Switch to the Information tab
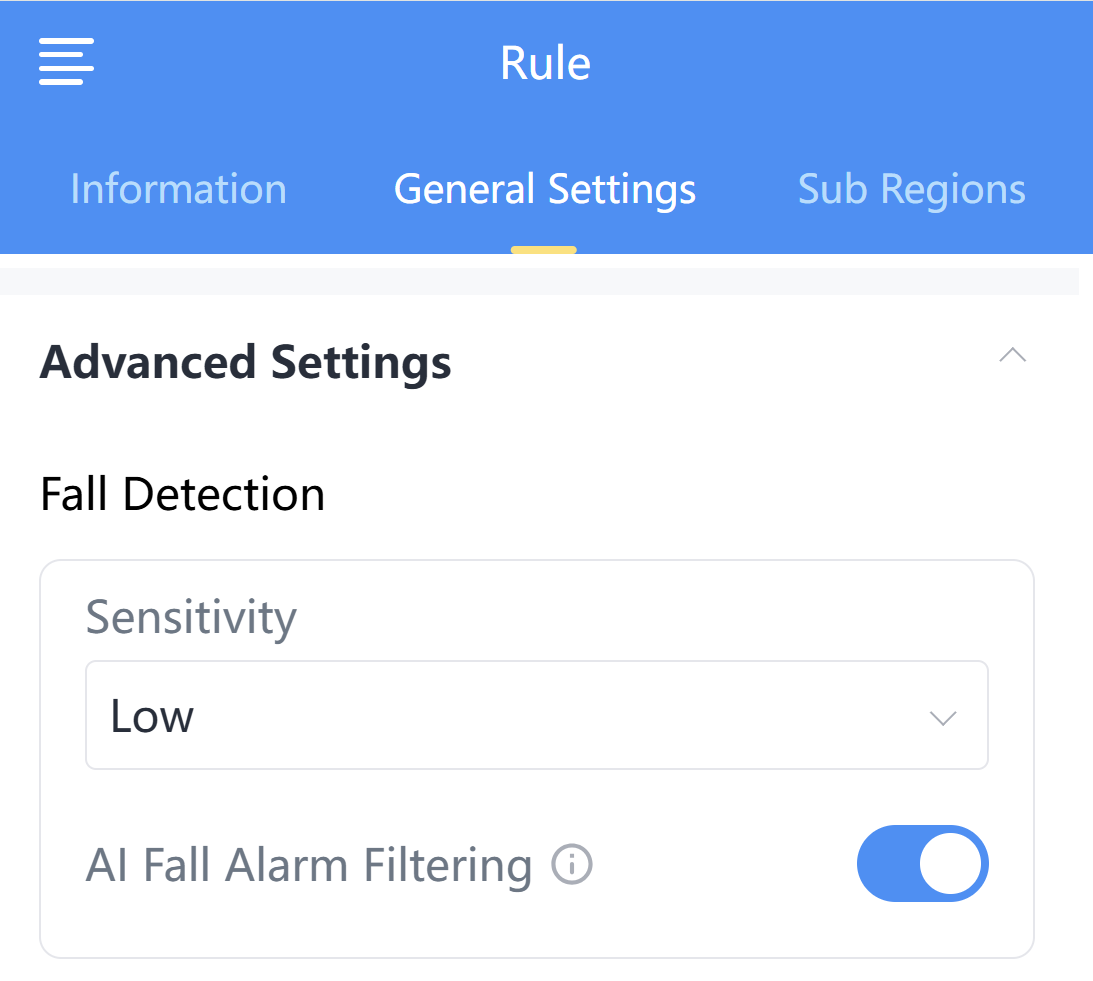Viewport: 1093px width, 981px height. [179, 189]
